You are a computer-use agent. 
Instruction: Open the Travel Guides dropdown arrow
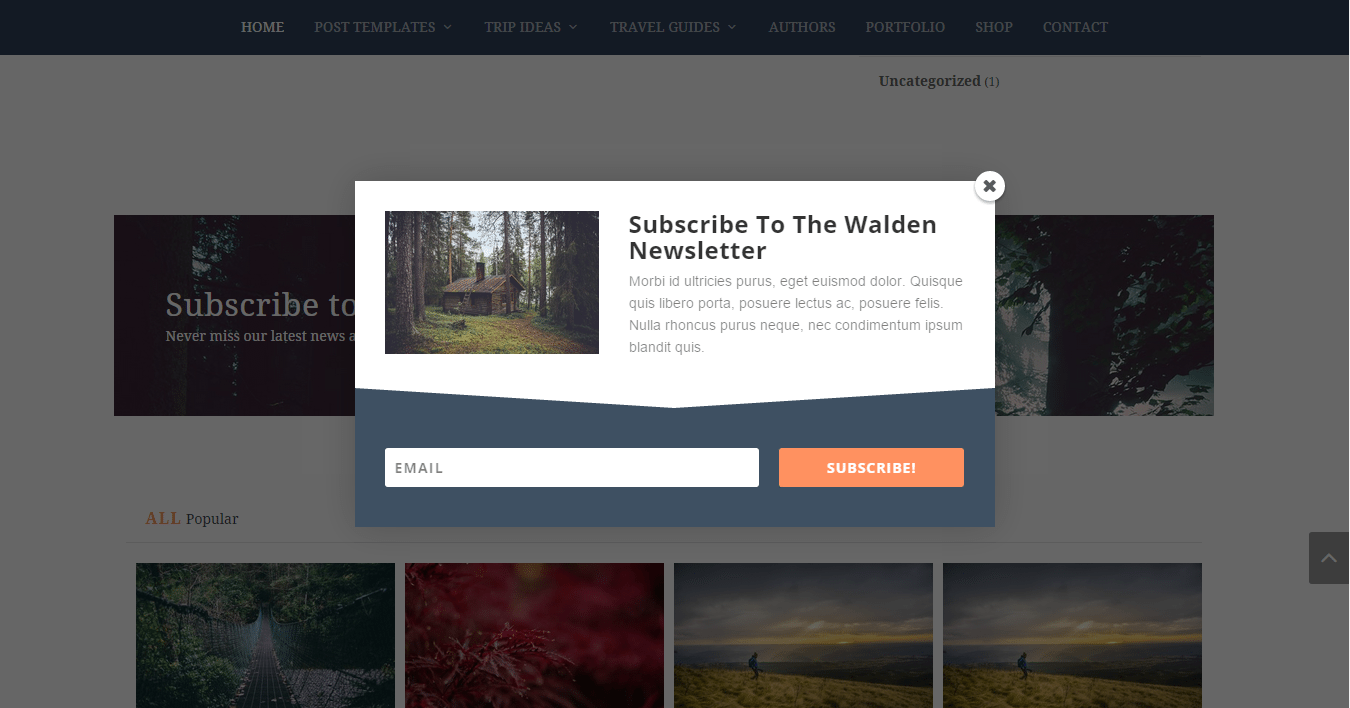pos(732,27)
